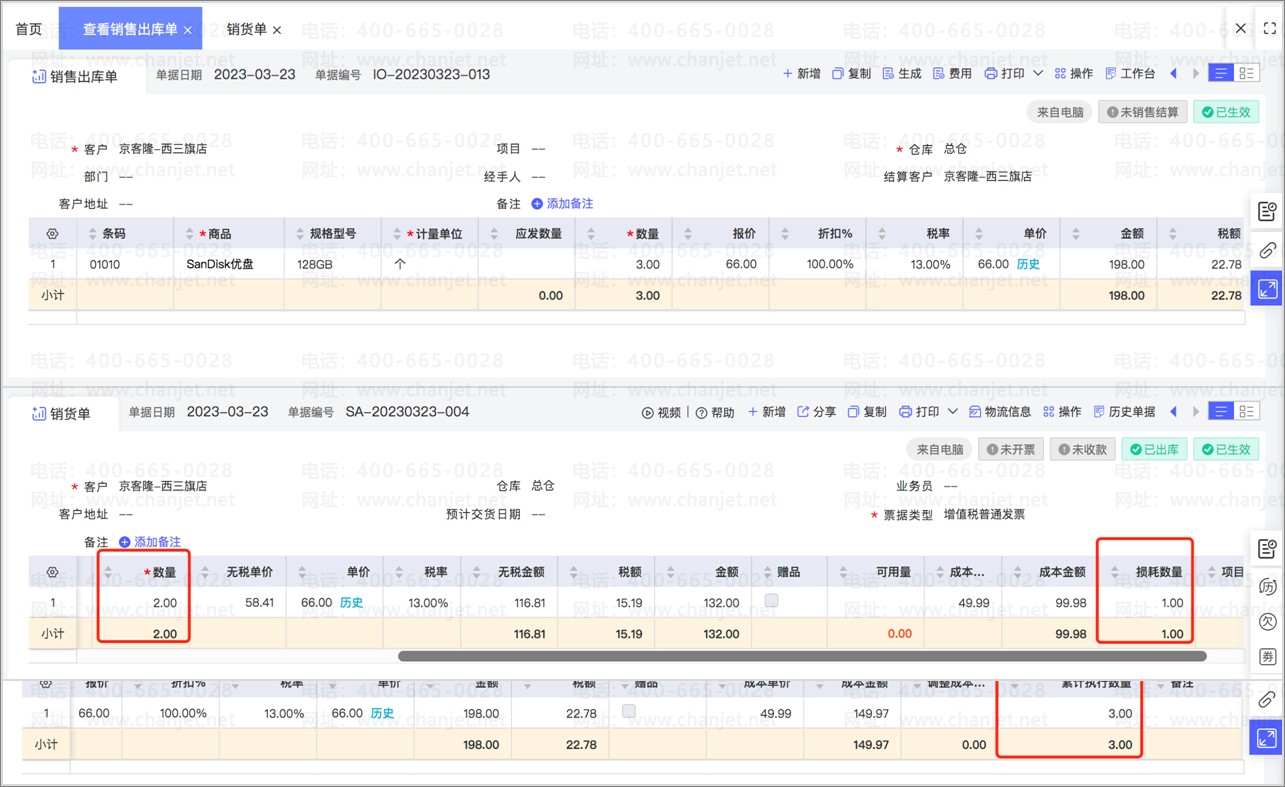This screenshot has height=787, width=1285.
Task: Select the 查看销售出库单 tab
Action: 130,29
